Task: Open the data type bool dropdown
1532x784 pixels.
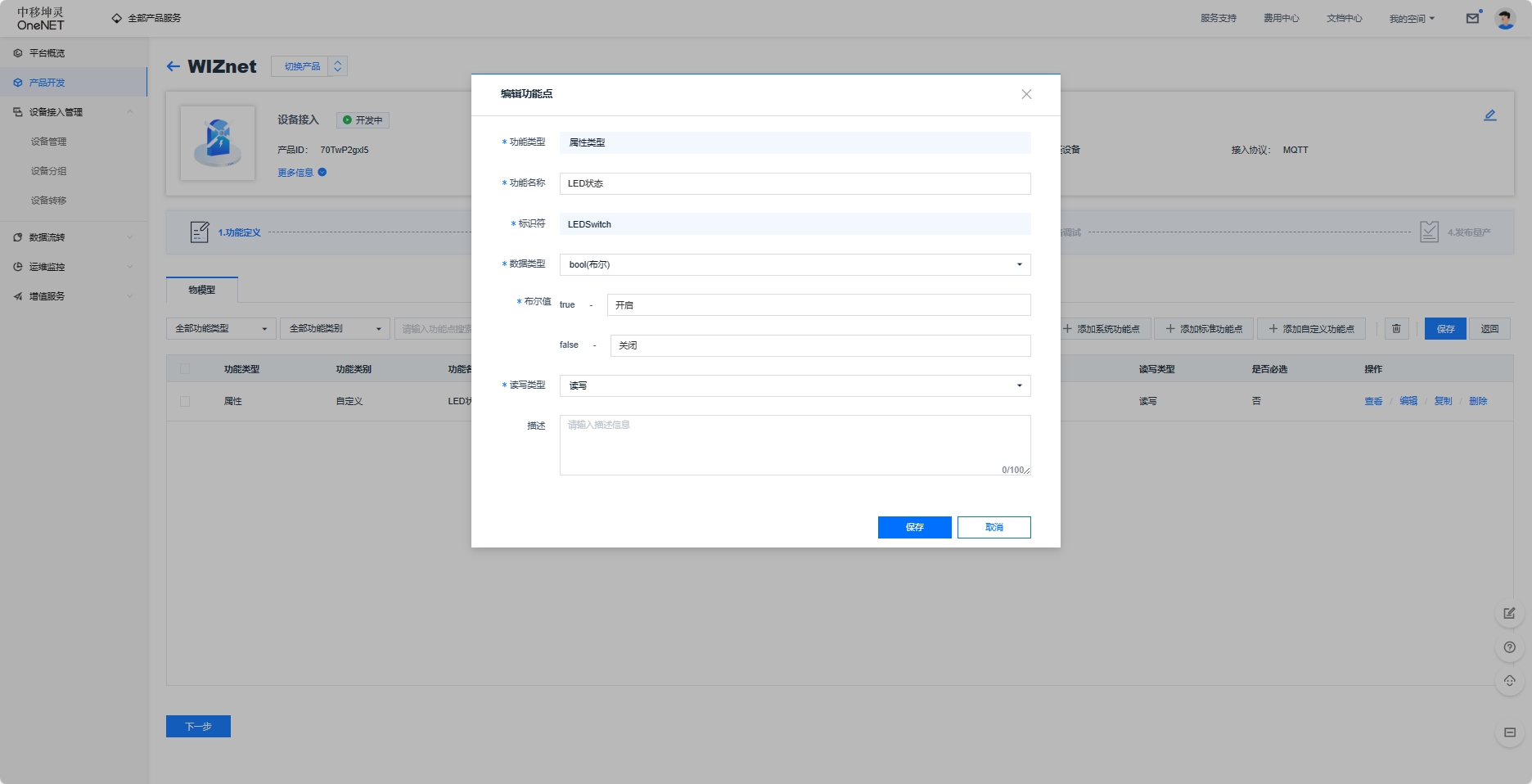Action: [x=794, y=264]
